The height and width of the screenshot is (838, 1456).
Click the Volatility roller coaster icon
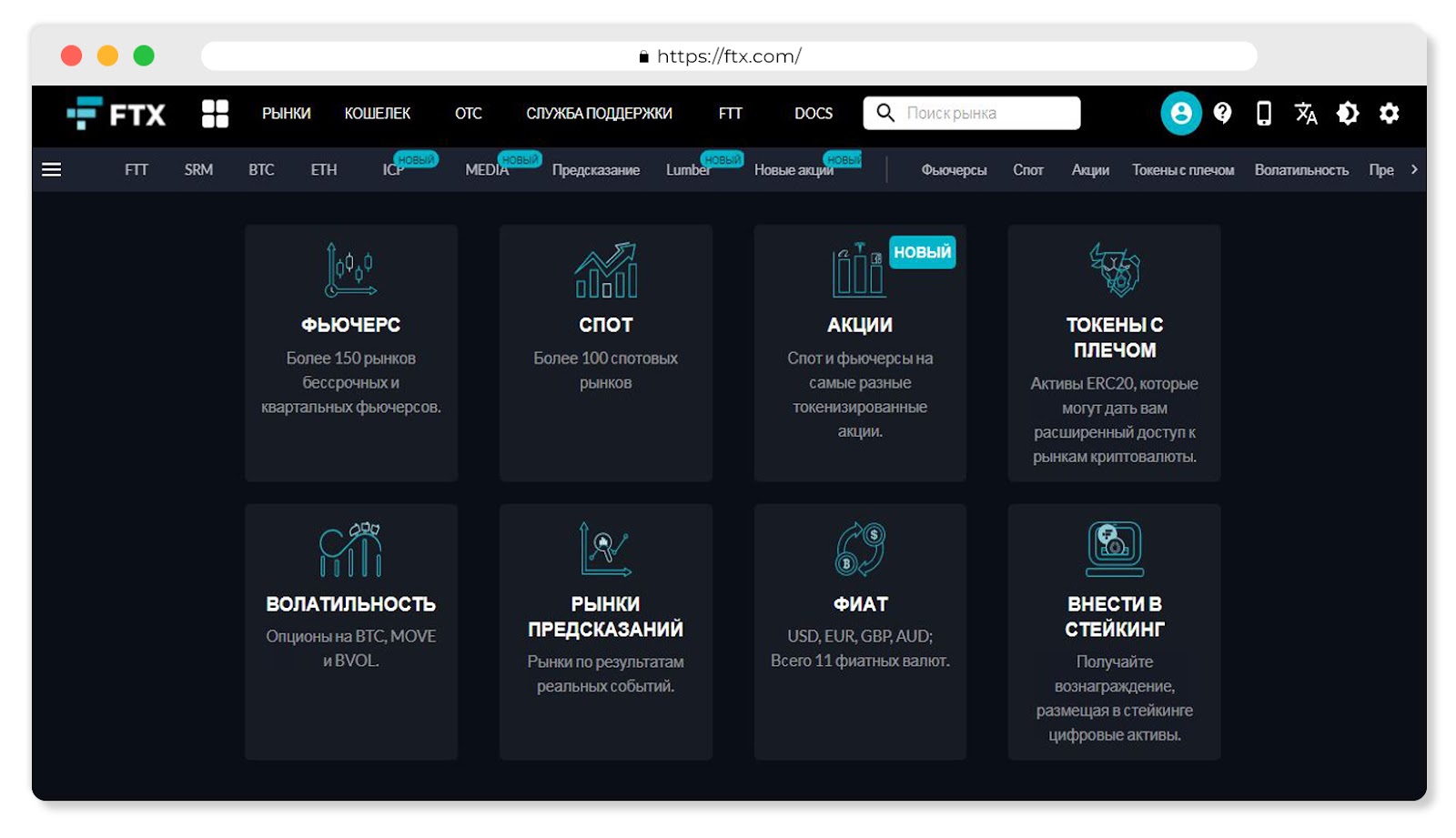[350, 549]
